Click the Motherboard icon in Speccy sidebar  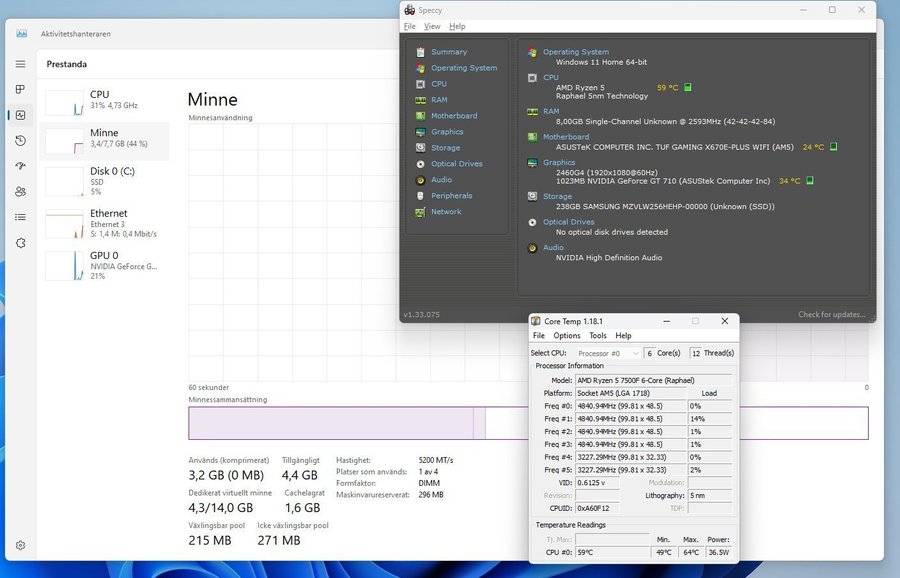point(420,116)
